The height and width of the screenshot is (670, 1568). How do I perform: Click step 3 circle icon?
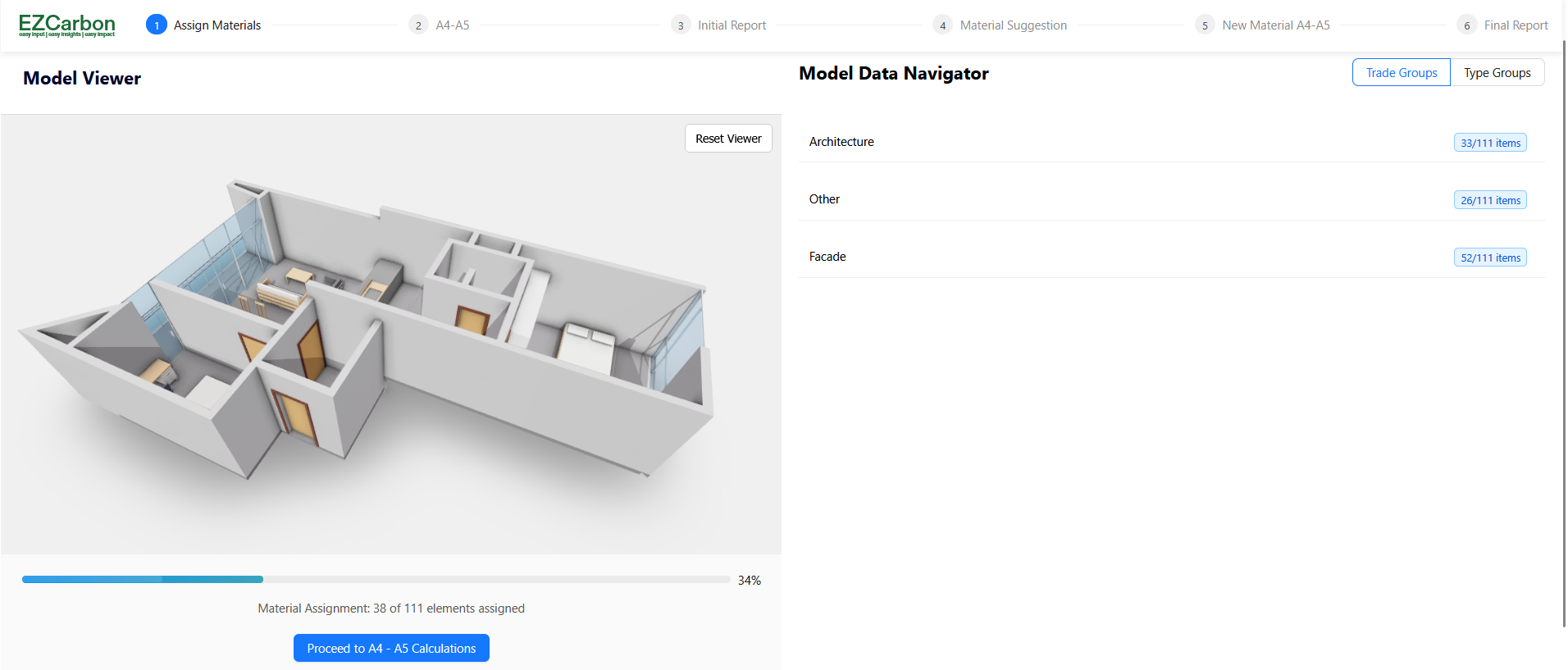point(681,25)
